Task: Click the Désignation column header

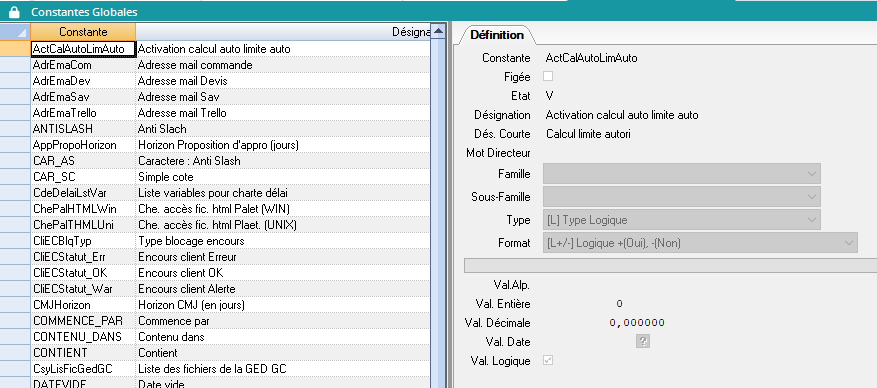Action: click(x=283, y=32)
